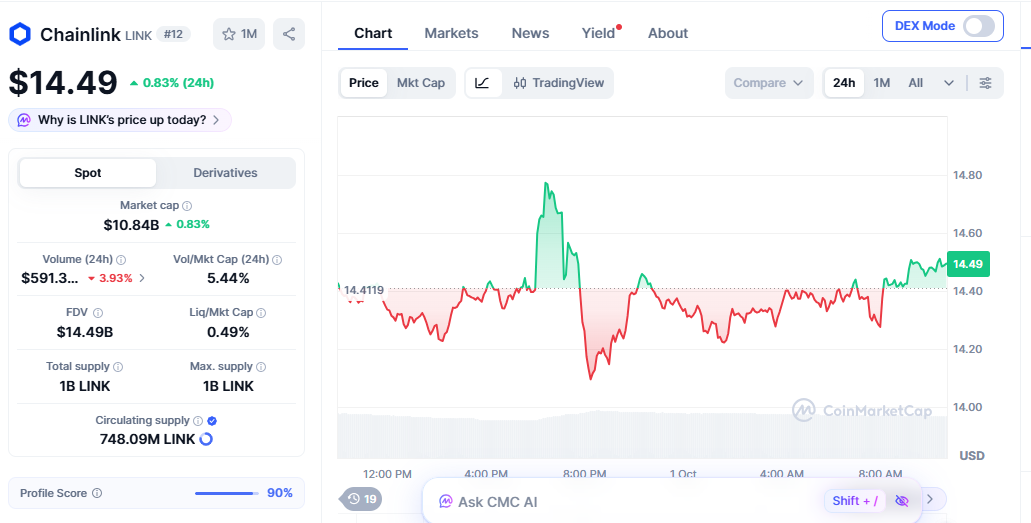1031x523 pixels.
Task: Open FDV info icon
Action: [x=98, y=313]
